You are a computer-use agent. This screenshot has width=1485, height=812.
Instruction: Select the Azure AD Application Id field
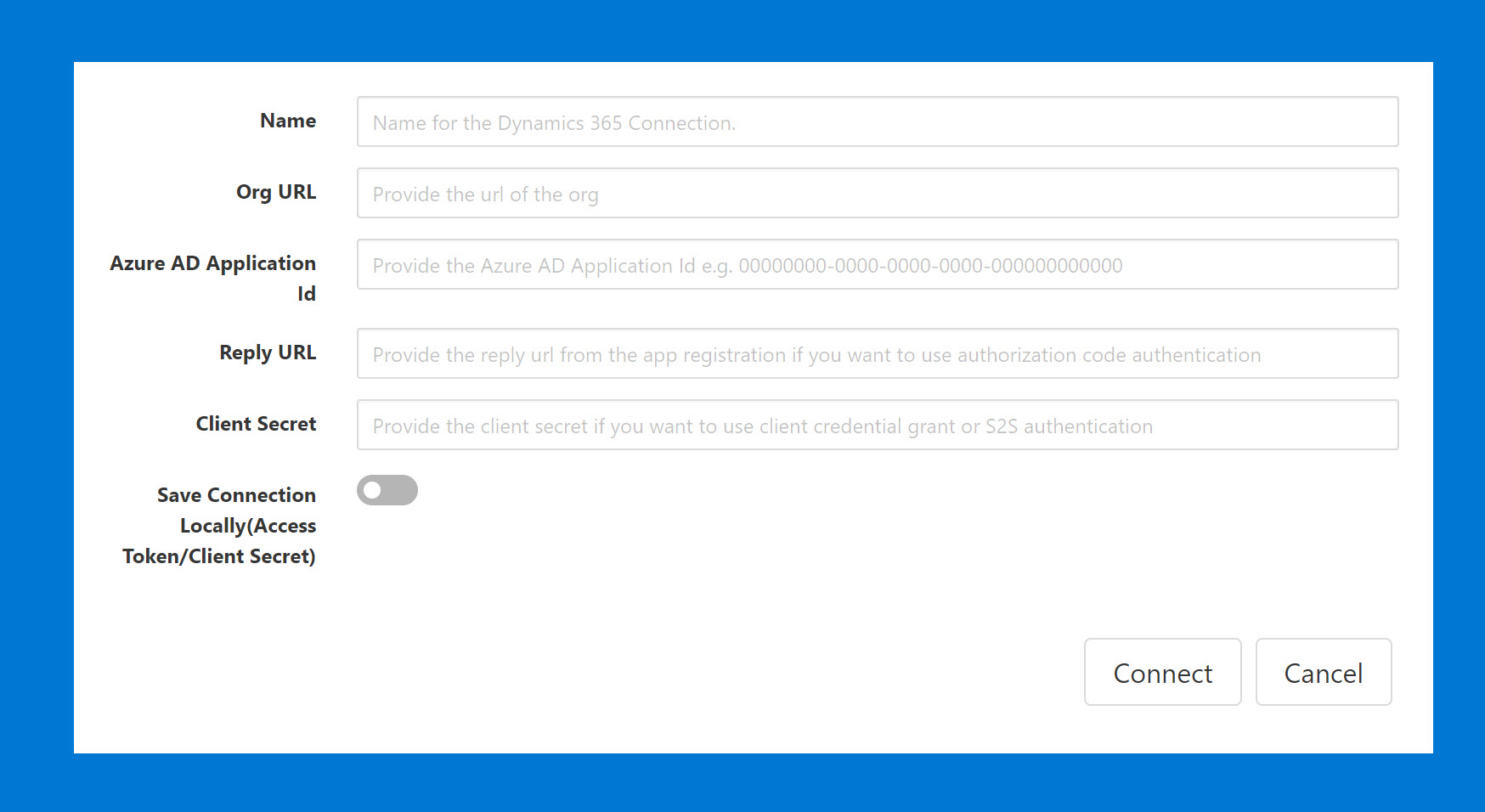tap(878, 264)
